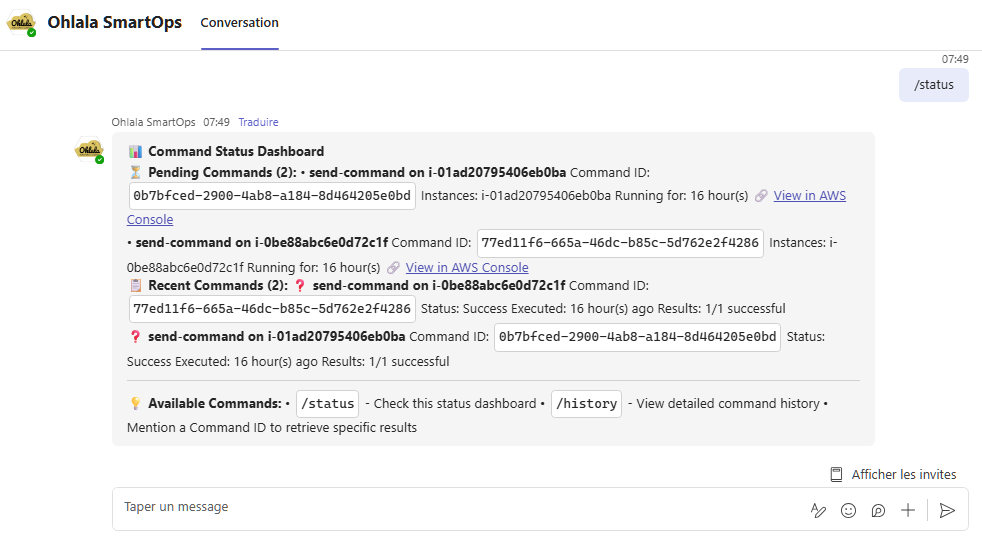
Task: Select the /status sent message bubble
Action: (x=933, y=85)
